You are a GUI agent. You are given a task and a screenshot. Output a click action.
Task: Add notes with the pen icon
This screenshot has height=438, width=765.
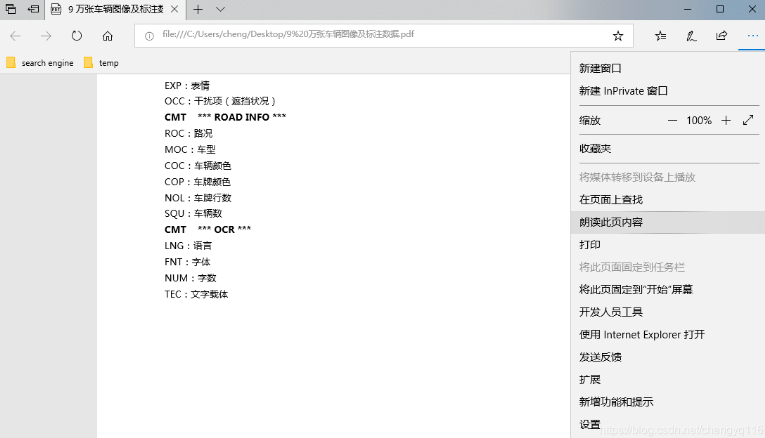[691, 36]
